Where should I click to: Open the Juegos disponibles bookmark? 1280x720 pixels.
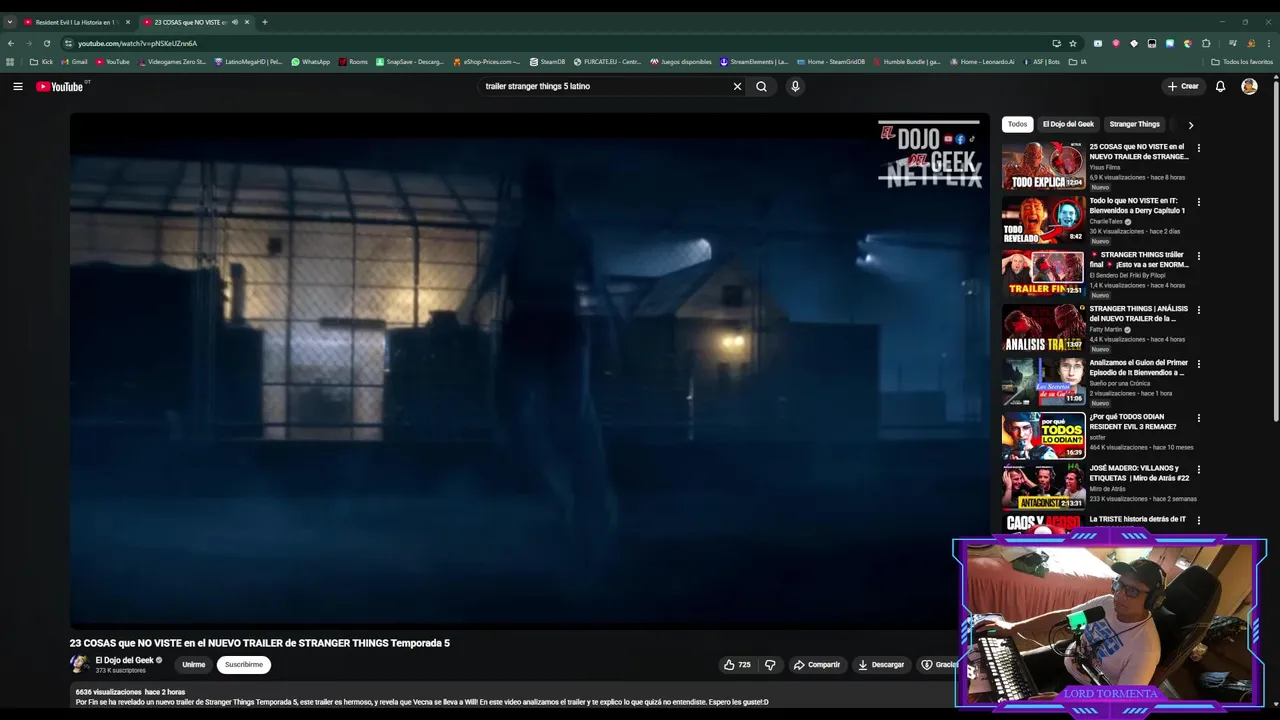point(680,62)
